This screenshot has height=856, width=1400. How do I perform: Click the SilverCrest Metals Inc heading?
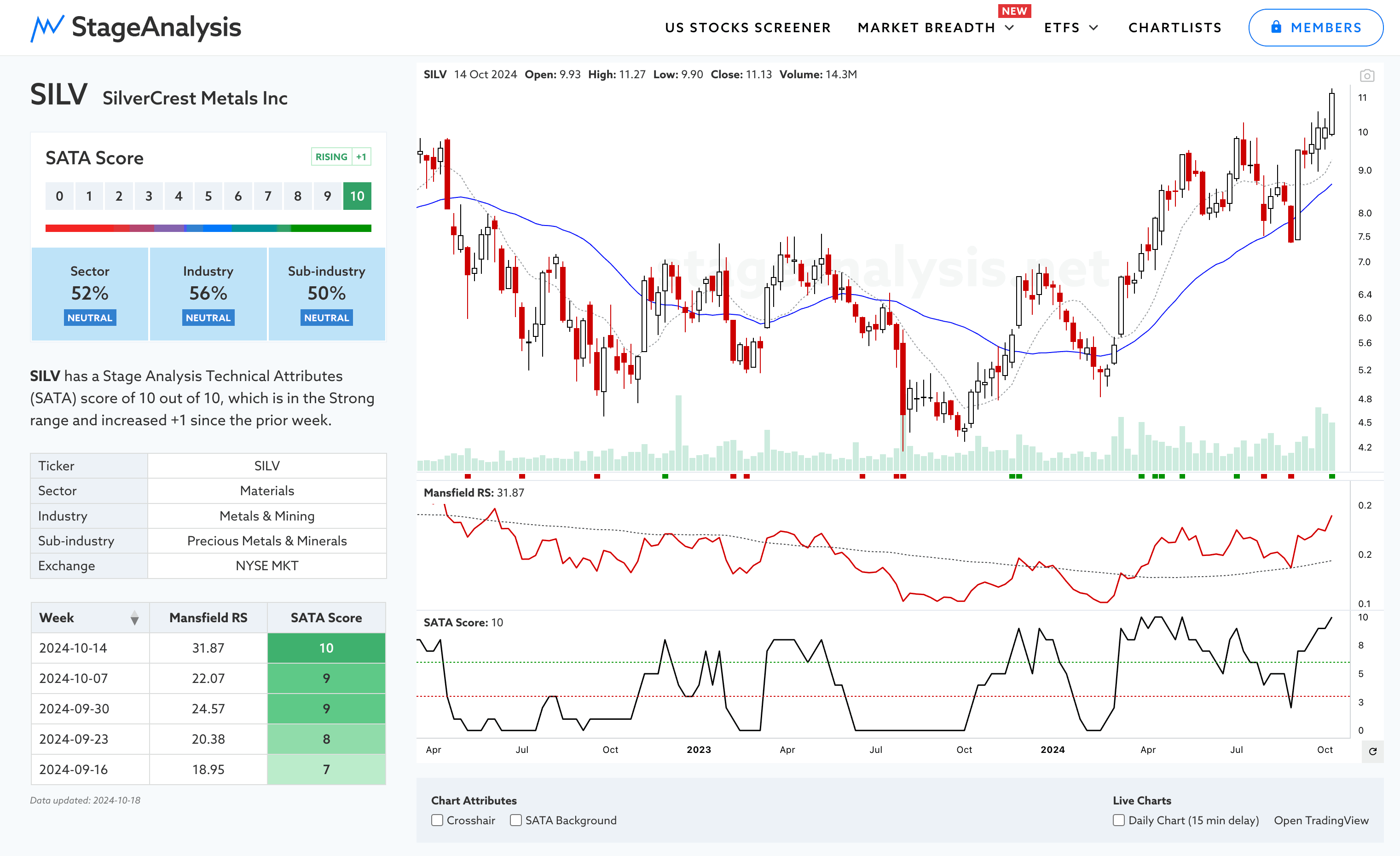(x=195, y=98)
